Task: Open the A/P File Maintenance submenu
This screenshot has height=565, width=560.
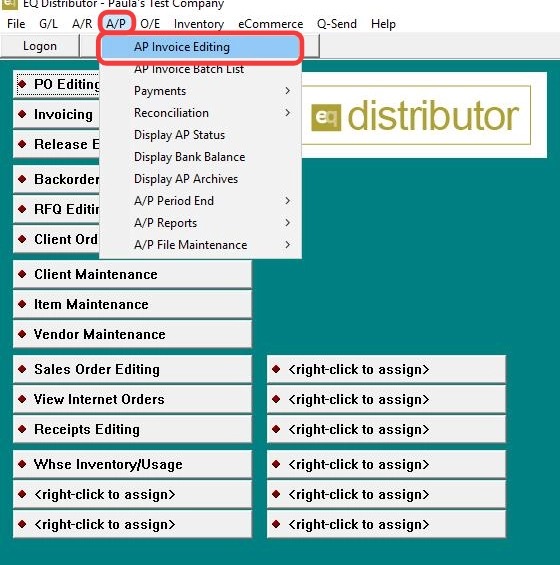Action: (201, 245)
